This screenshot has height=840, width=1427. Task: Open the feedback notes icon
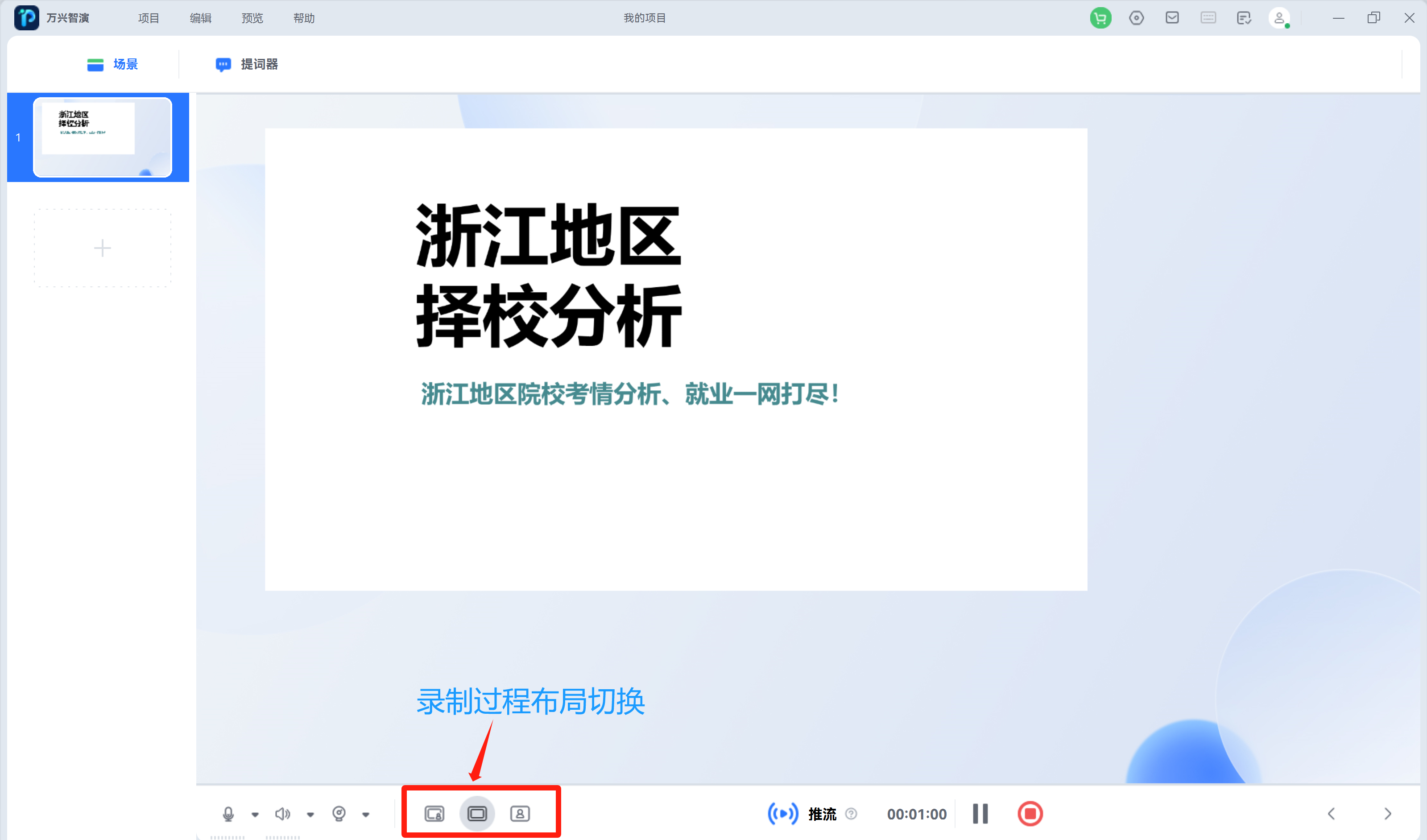click(1244, 17)
